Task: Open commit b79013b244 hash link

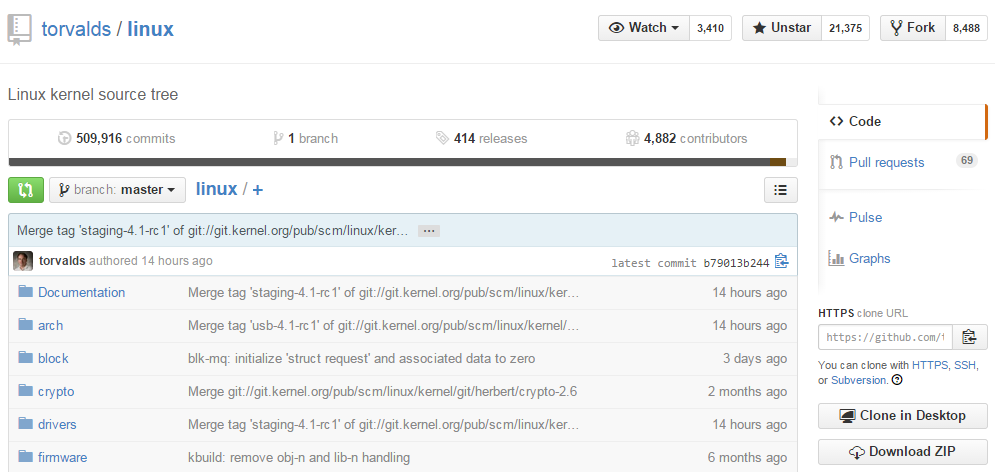Action: [x=736, y=263]
